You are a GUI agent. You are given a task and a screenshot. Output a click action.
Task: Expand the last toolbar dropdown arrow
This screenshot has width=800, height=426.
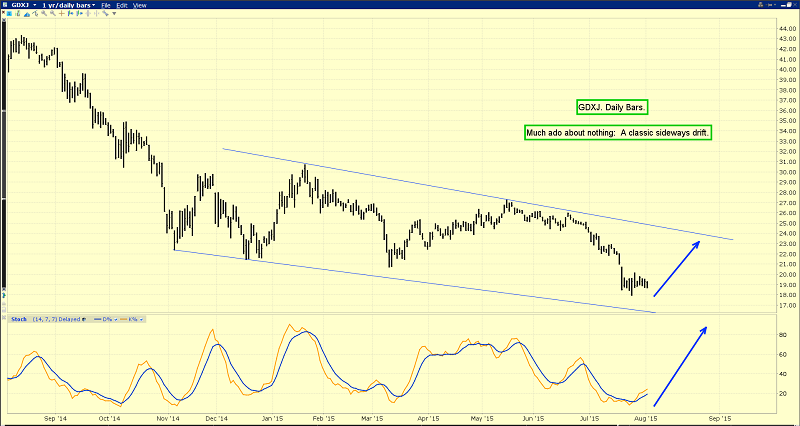(x=112, y=14)
